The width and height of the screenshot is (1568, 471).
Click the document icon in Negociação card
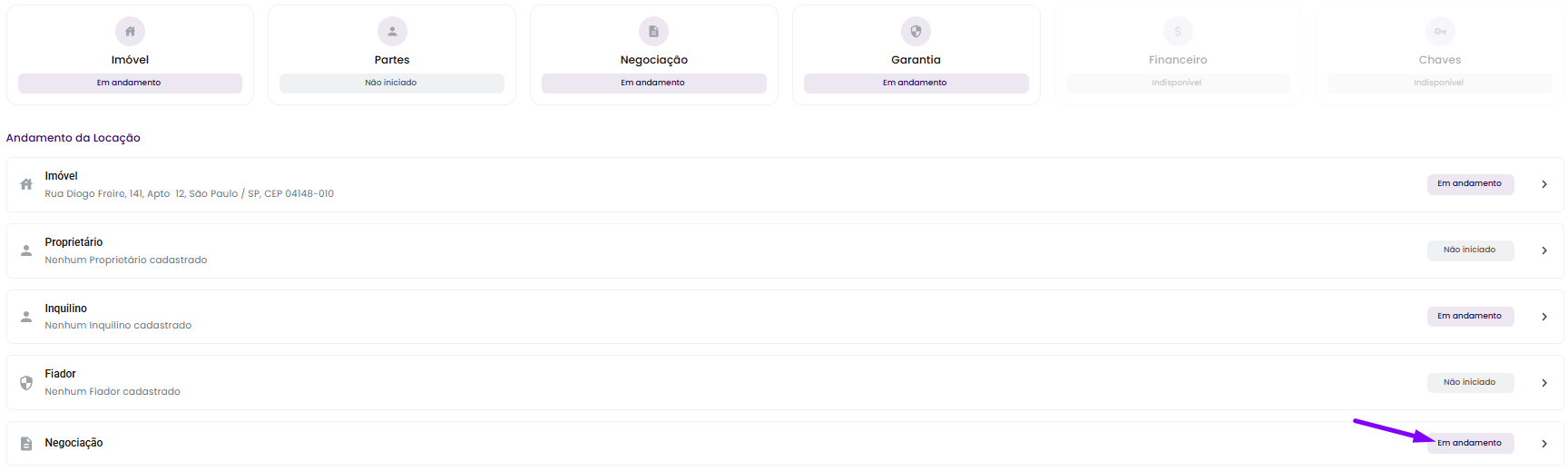click(653, 31)
